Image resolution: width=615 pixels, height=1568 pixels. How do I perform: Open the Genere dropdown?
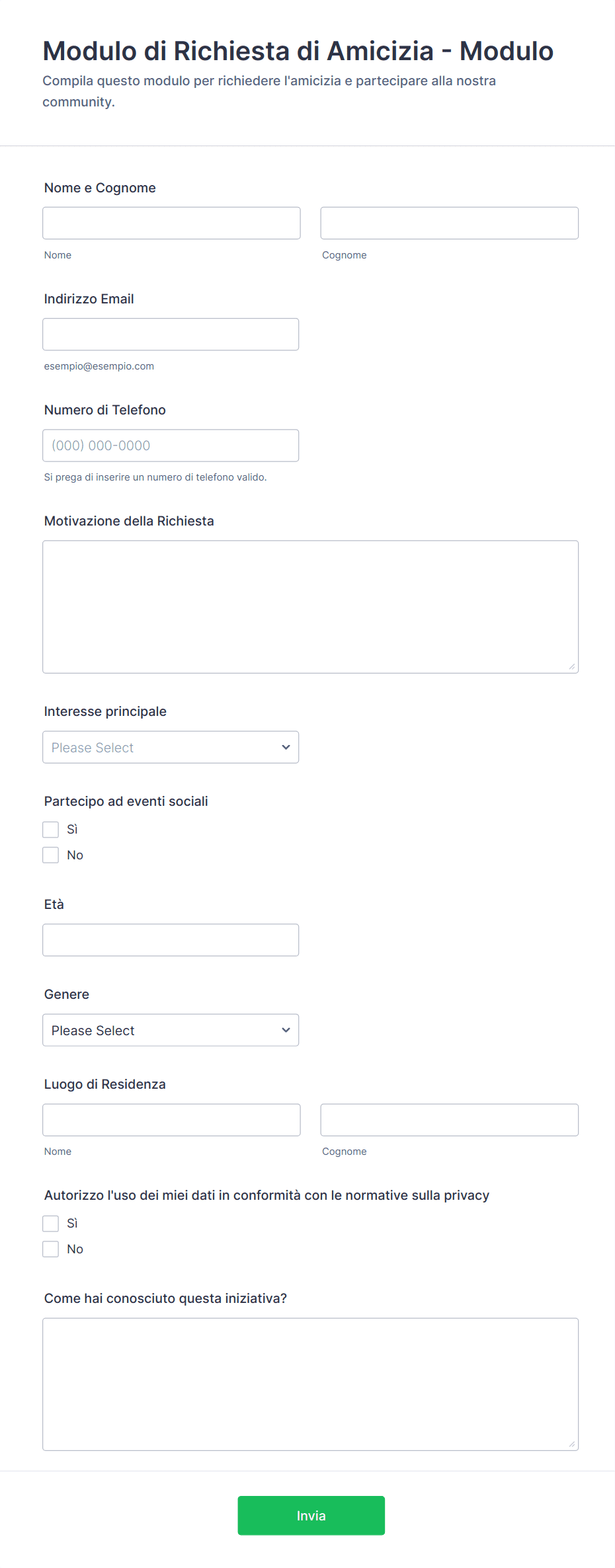click(171, 1030)
